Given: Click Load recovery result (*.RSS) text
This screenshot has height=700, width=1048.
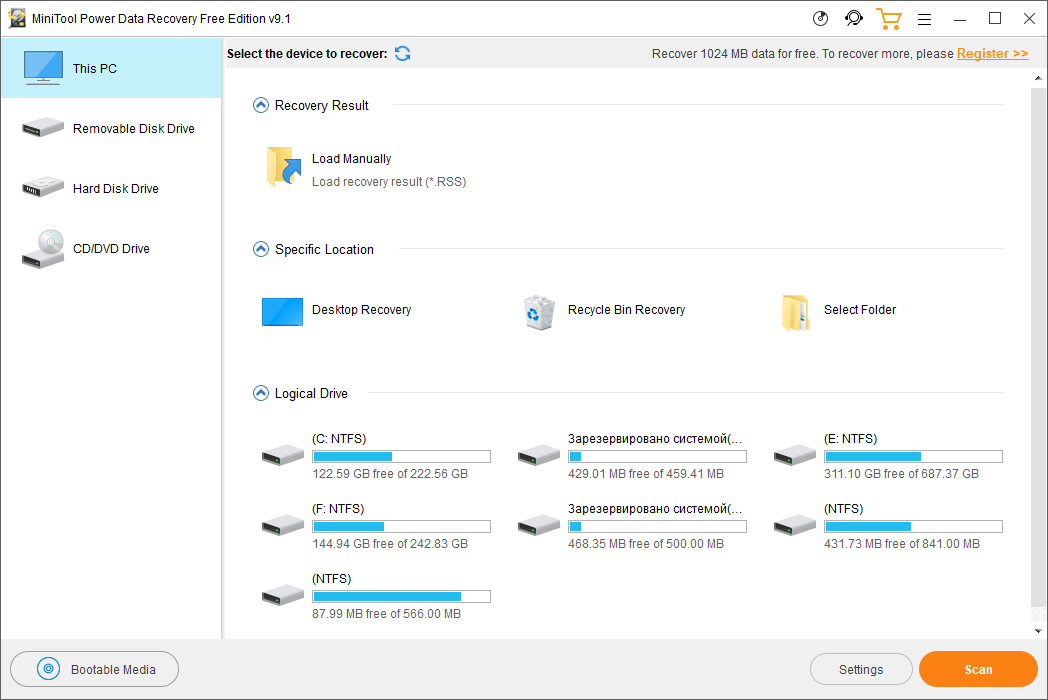Looking at the screenshot, I should click(x=389, y=182).
